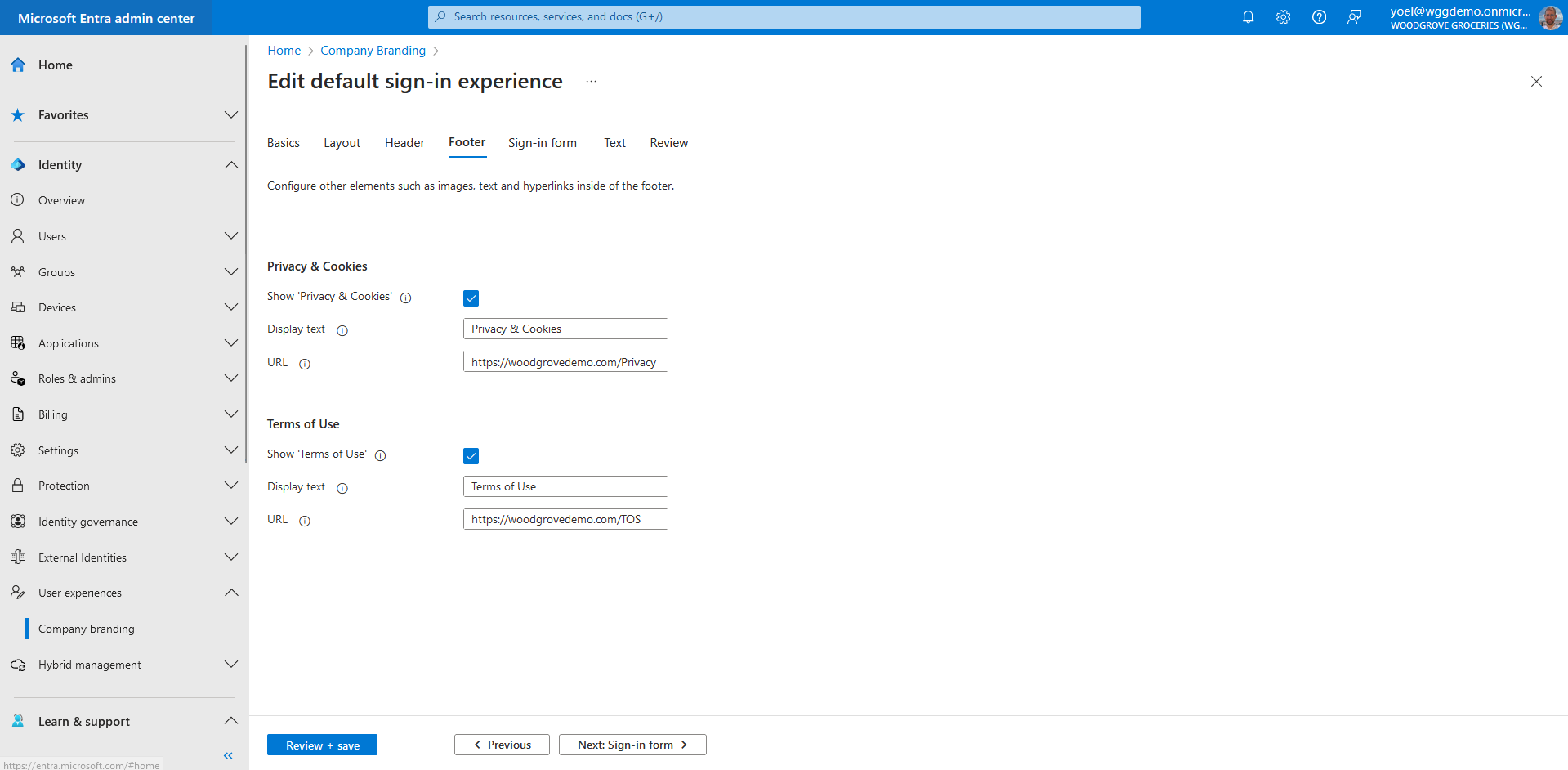This screenshot has width=1568, height=770.
Task: Uncheck the Show 'Terms of Use' checkbox
Action: pos(471,456)
